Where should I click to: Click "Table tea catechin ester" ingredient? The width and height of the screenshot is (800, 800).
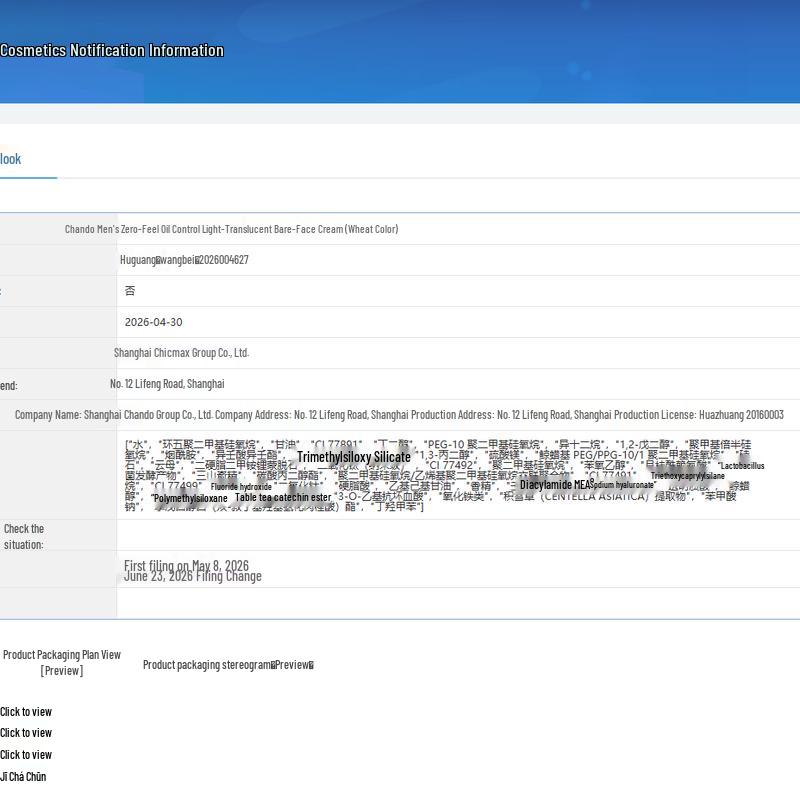tap(283, 497)
